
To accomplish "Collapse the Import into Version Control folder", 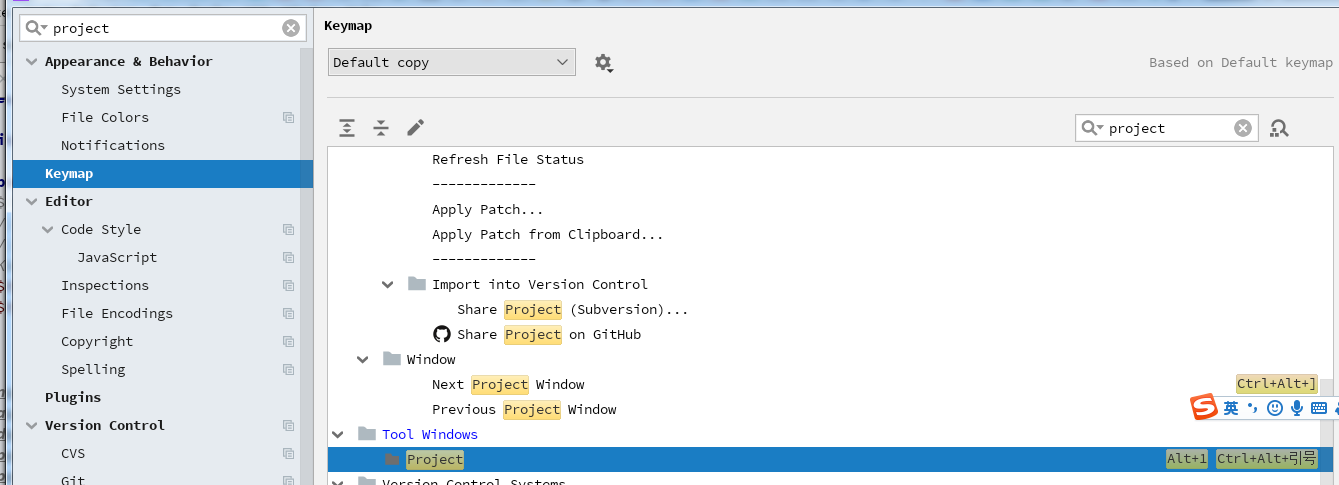I will [388, 284].
